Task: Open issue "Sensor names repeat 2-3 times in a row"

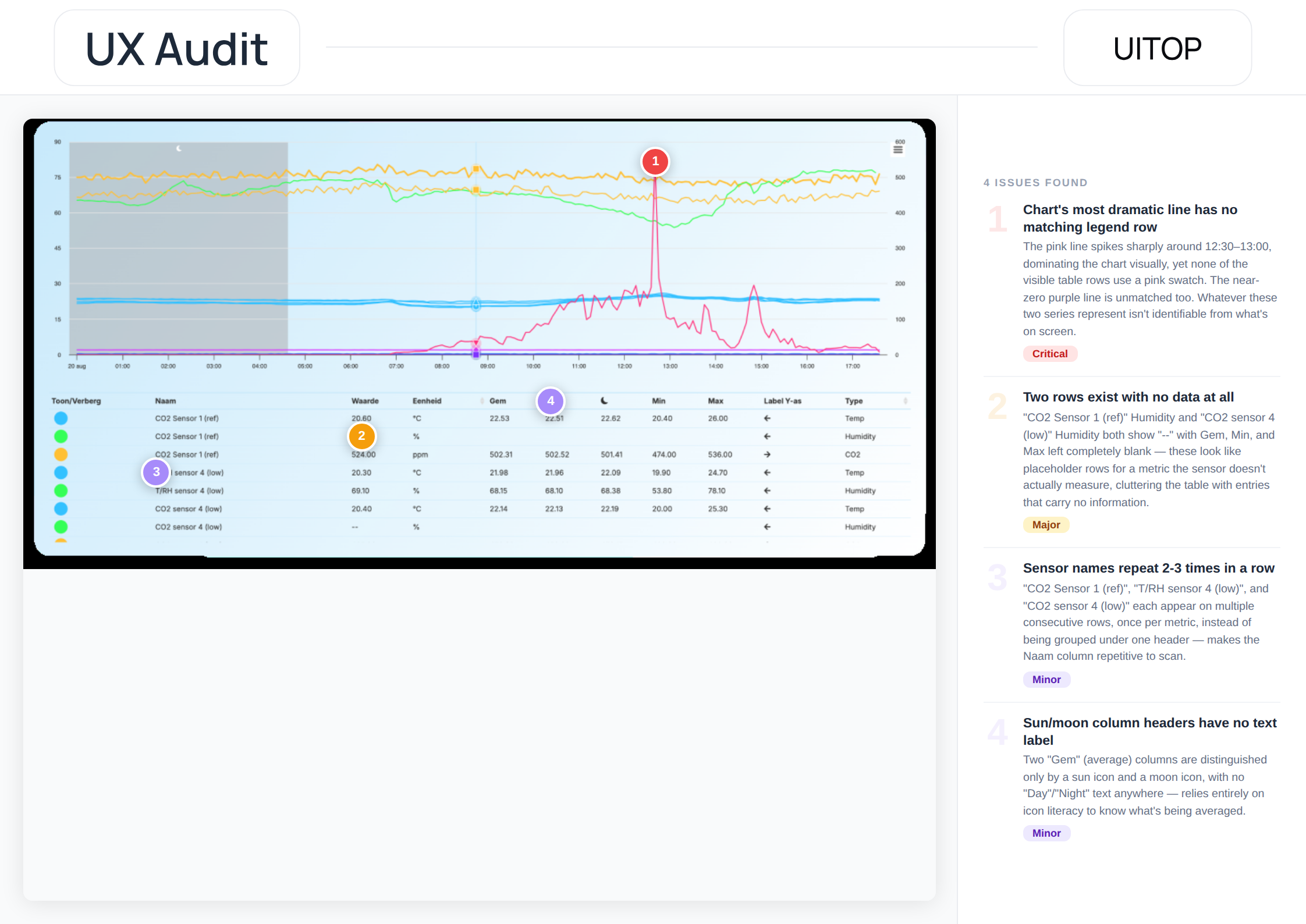Action: point(1149,568)
